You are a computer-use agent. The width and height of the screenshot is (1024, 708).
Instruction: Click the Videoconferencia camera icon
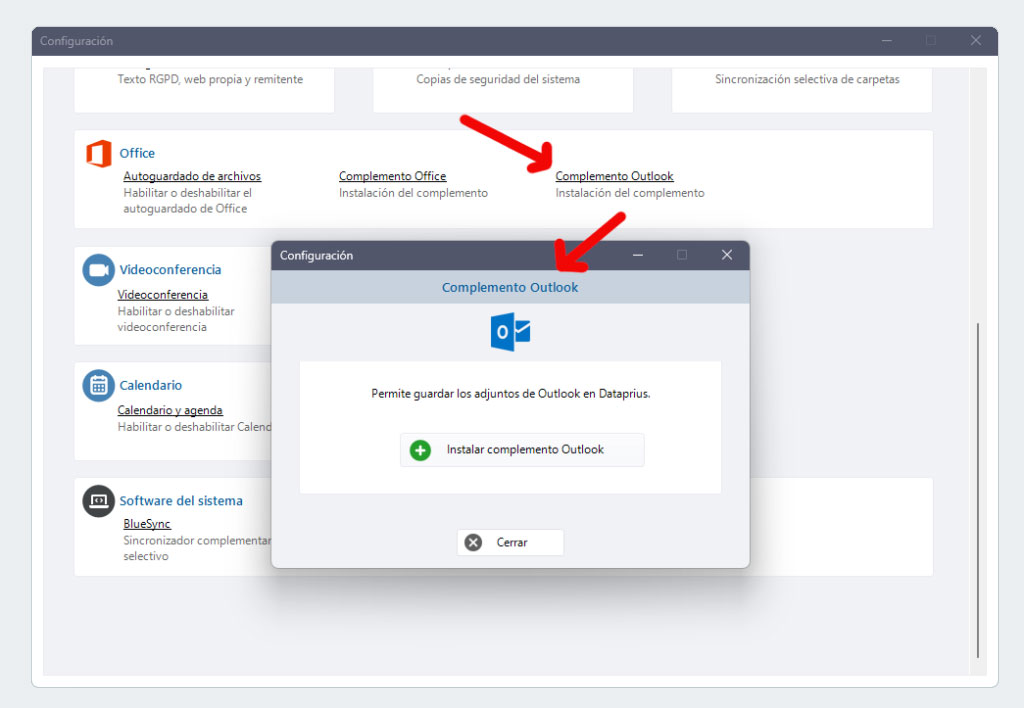99,270
